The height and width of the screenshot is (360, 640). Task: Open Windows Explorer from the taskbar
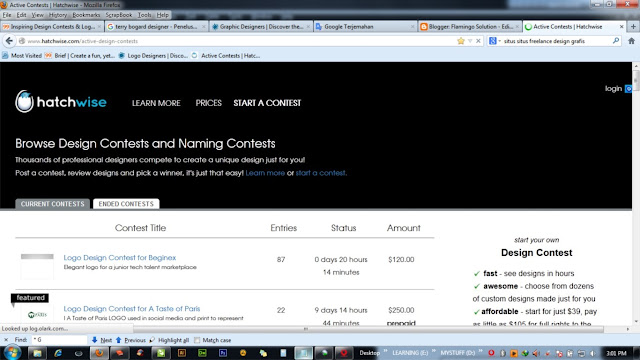pyautogui.click(x=37, y=353)
